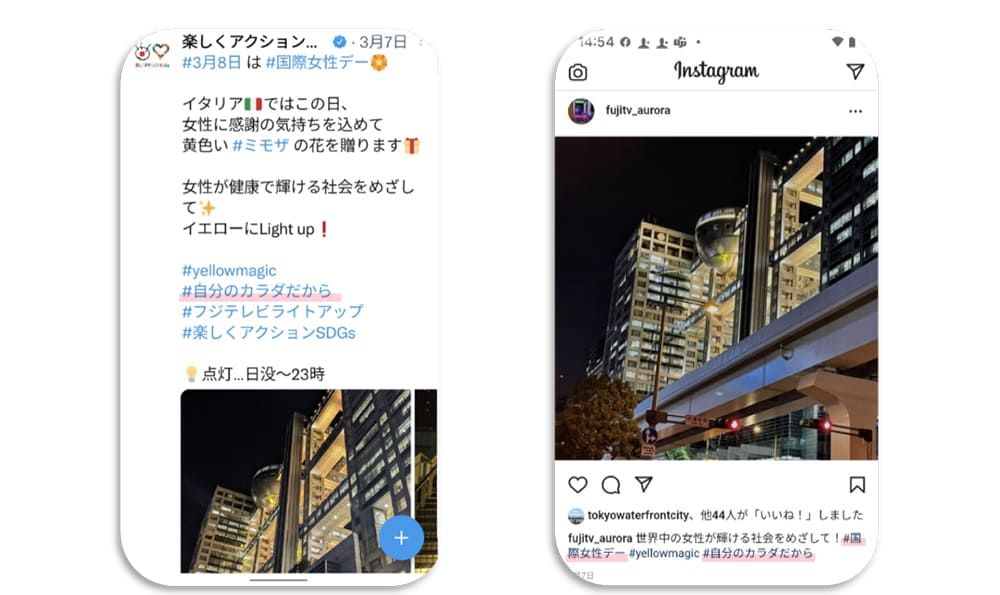
Task: Open the #フジテレビライトアップ hashtag
Action: [272, 312]
